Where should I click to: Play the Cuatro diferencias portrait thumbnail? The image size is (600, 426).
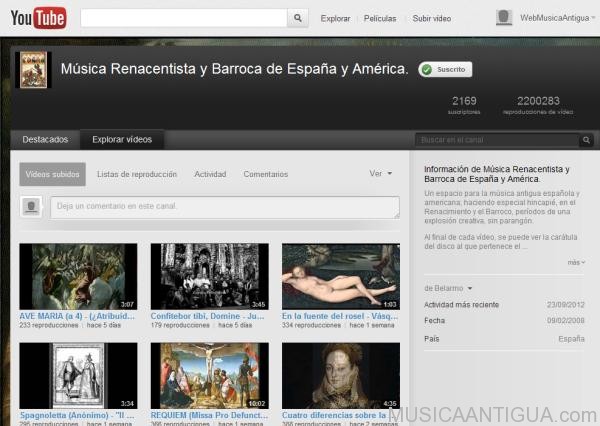click(341, 375)
